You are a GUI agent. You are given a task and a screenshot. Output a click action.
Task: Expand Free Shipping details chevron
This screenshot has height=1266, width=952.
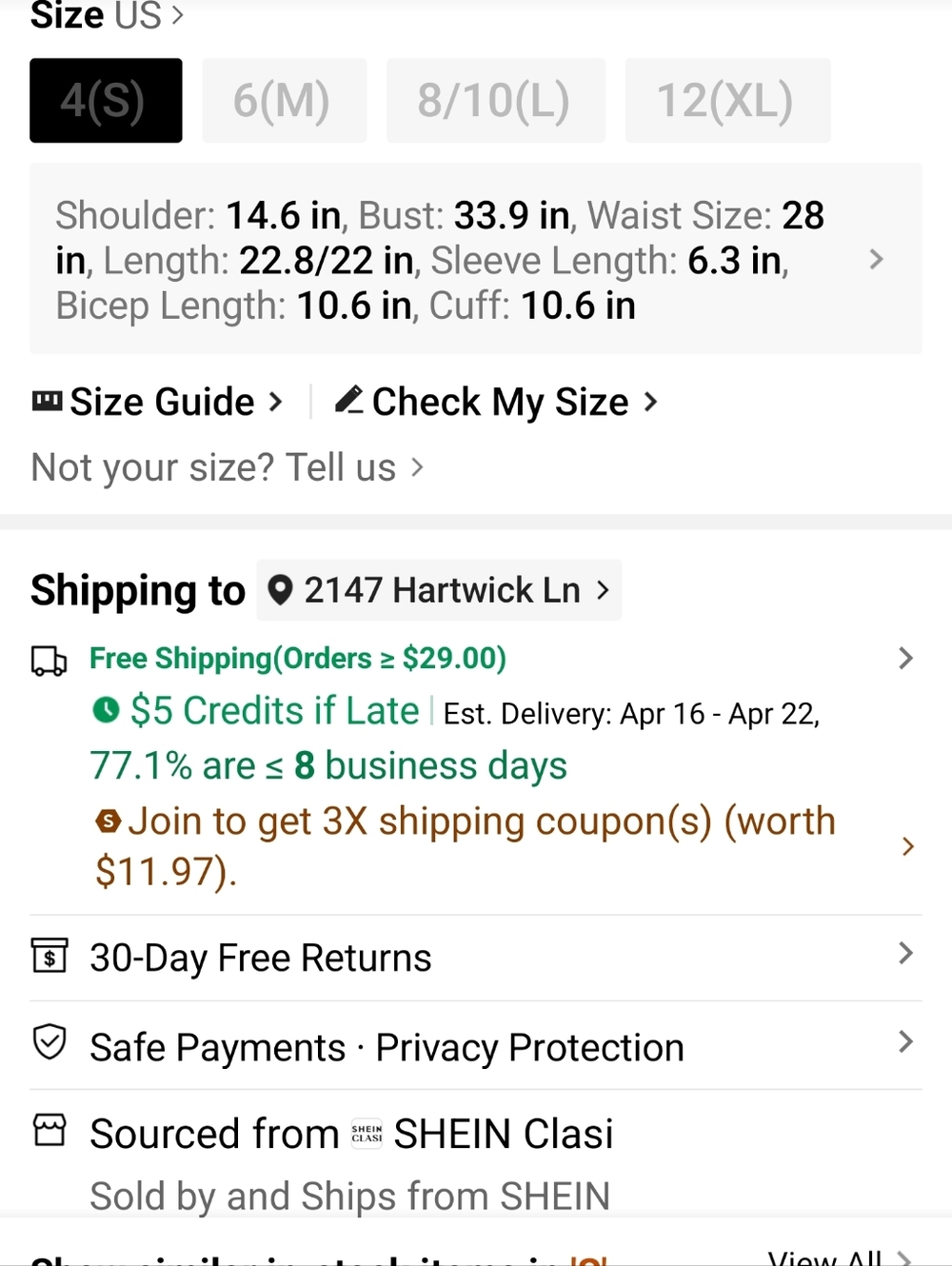905,658
